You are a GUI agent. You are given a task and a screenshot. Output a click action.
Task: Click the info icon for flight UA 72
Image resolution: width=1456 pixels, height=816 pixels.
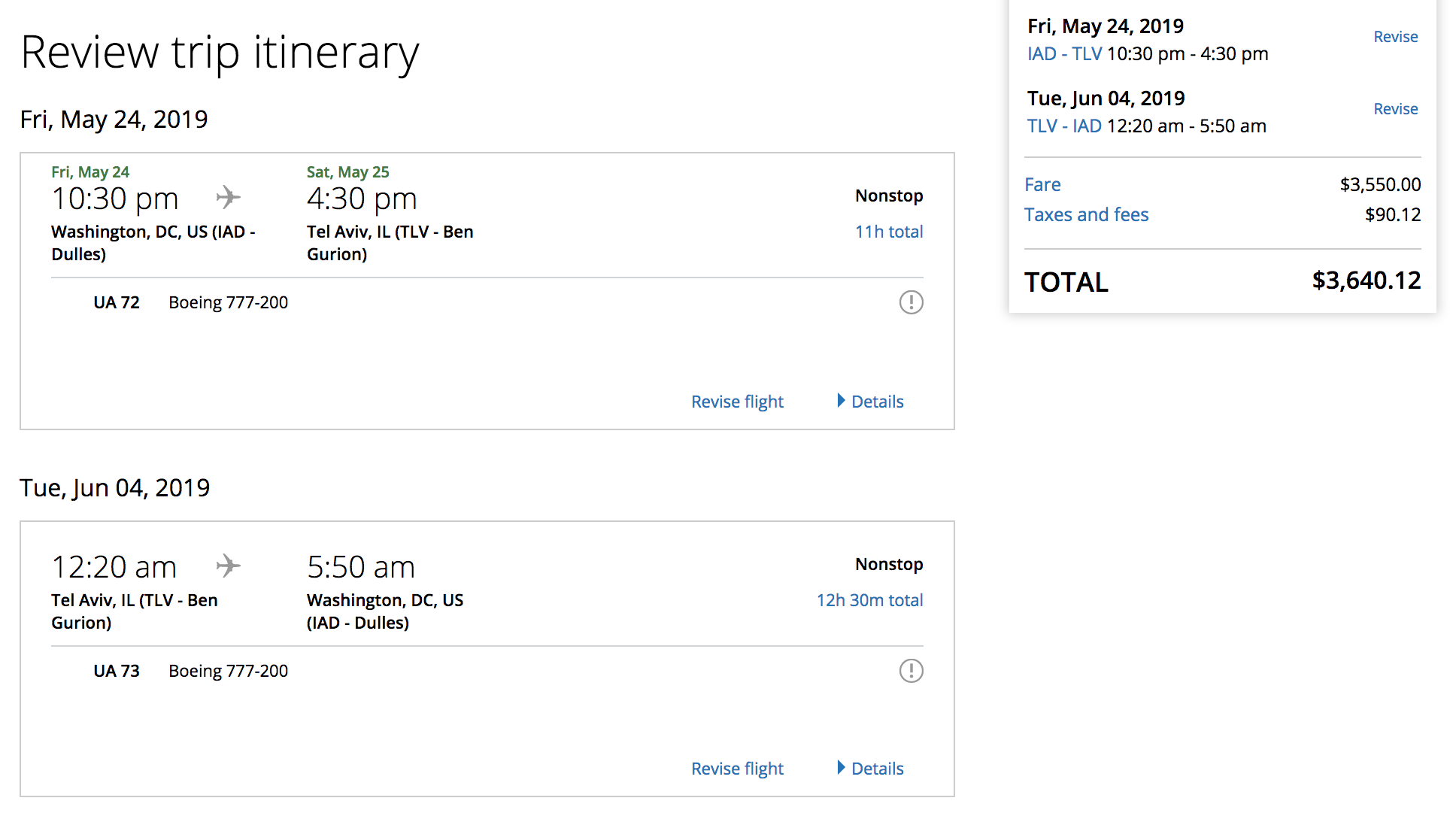coord(911,302)
